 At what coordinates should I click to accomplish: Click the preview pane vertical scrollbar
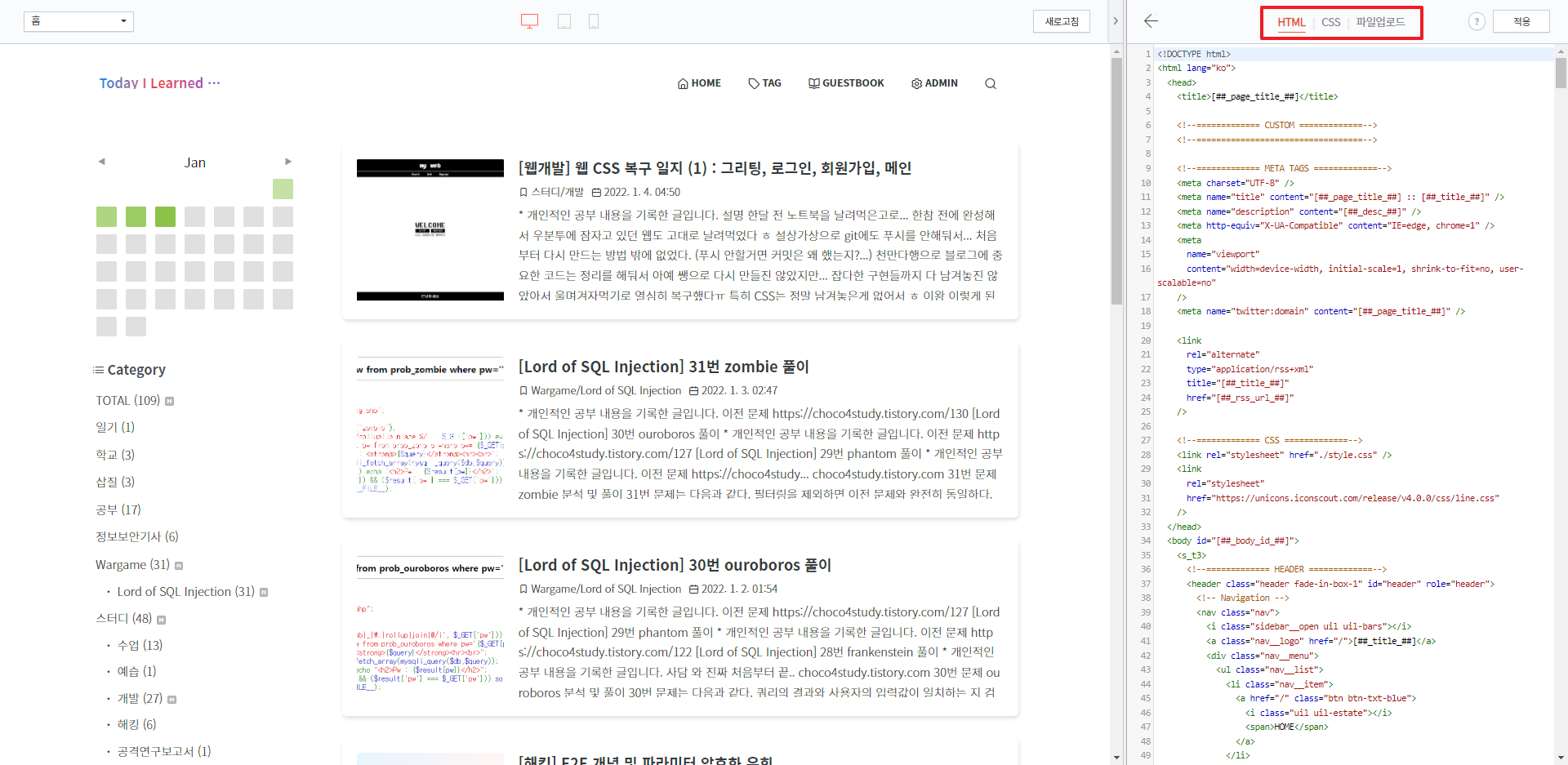pos(1116,181)
